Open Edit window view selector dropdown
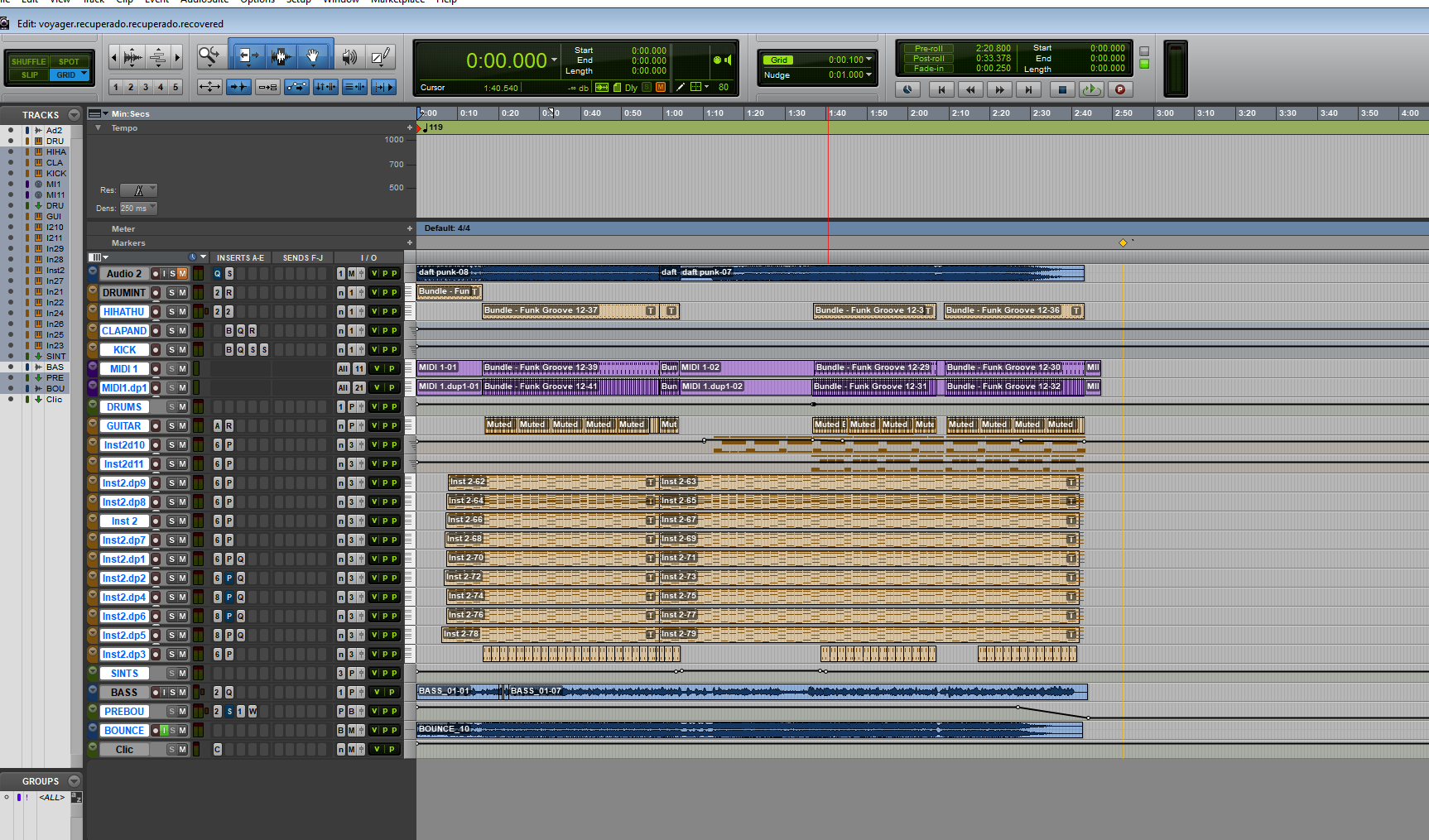This screenshot has width=1429, height=840. 99,257
